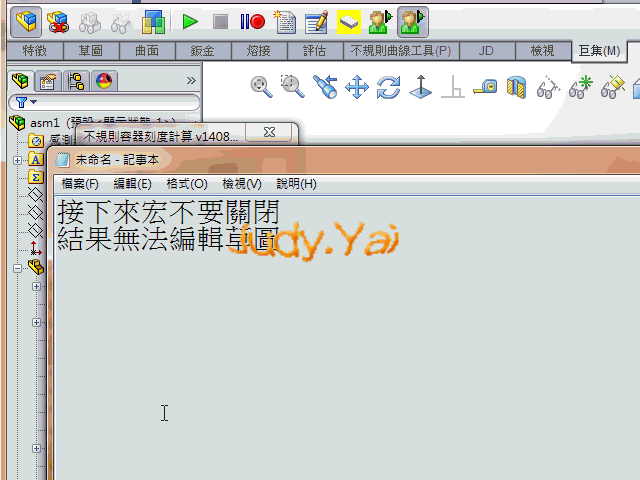Viewport: 640px width, 480px height.
Task: Expand panel tabs with double chevron
Action: (x=191, y=80)
